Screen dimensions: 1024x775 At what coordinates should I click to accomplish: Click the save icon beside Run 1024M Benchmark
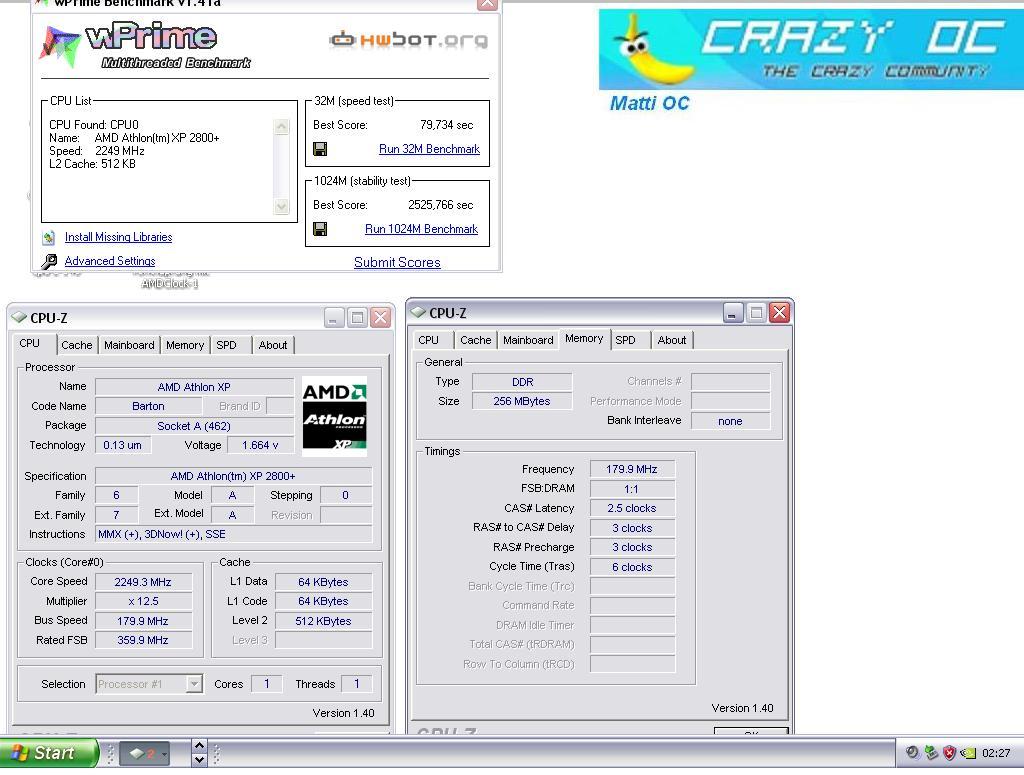coord(320,229)
